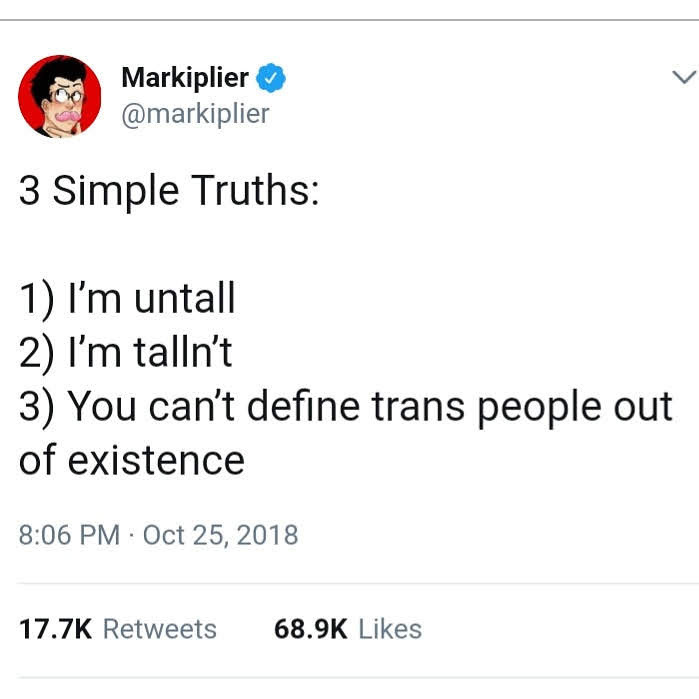Click the 17.7K retweet count number
The height and width of the screenshot is (699, 699).
pos(56,629)
